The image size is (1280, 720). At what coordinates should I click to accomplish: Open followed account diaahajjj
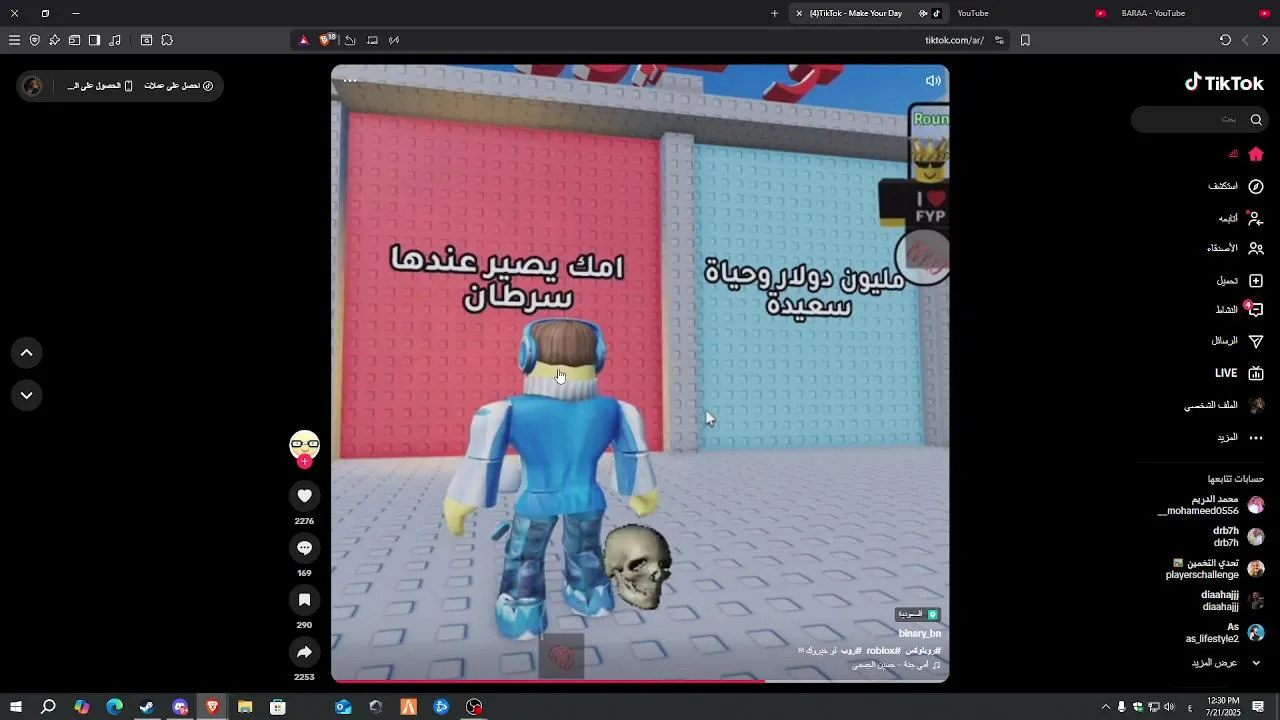1232,601
